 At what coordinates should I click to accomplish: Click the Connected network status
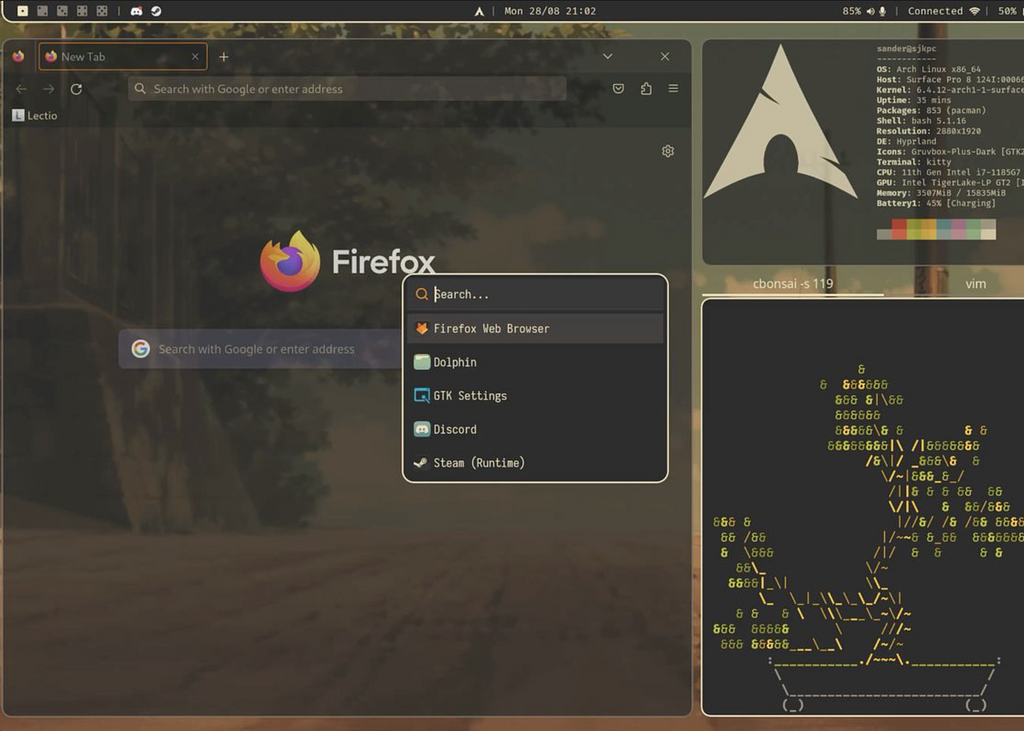click(x=935, y=11)
